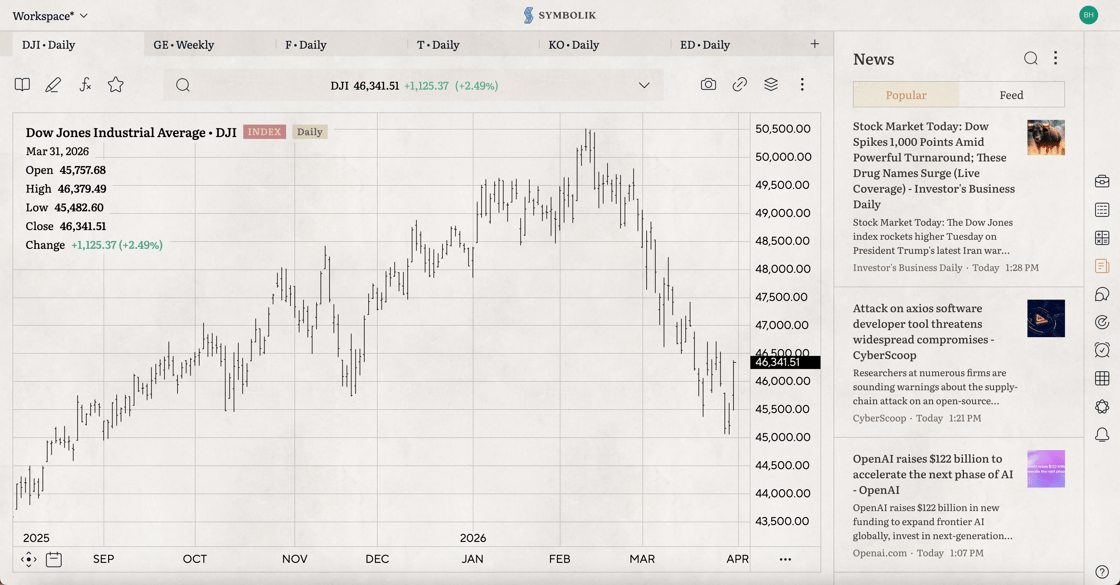Viewport: 1120px width, 585px height.
Task: Open the book icon in chart toolbar
Action: pos(22,85)
